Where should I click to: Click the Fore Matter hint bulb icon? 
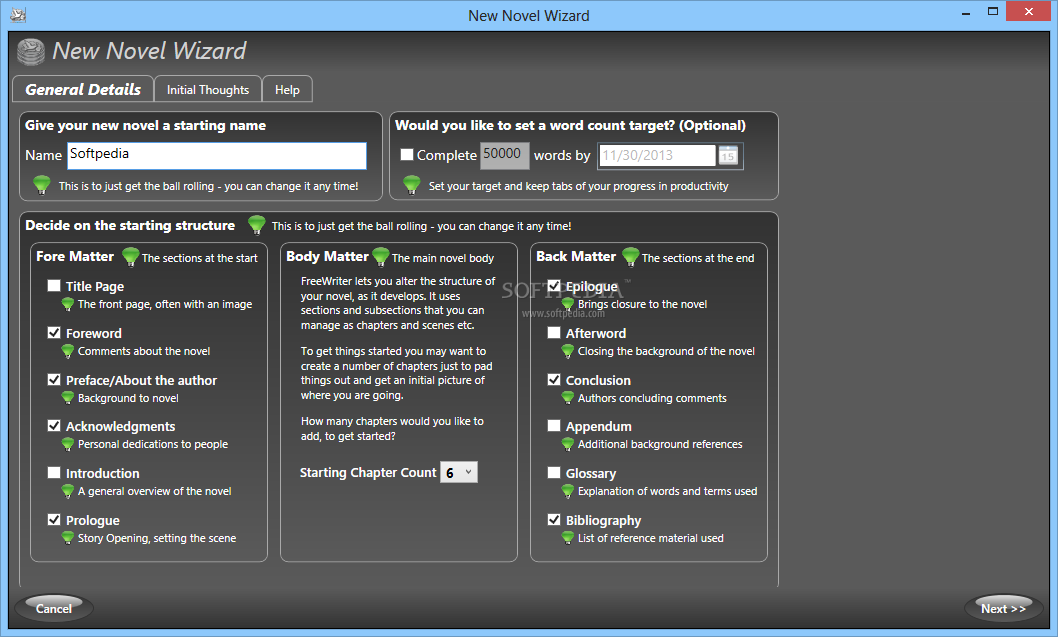point(130,256)
